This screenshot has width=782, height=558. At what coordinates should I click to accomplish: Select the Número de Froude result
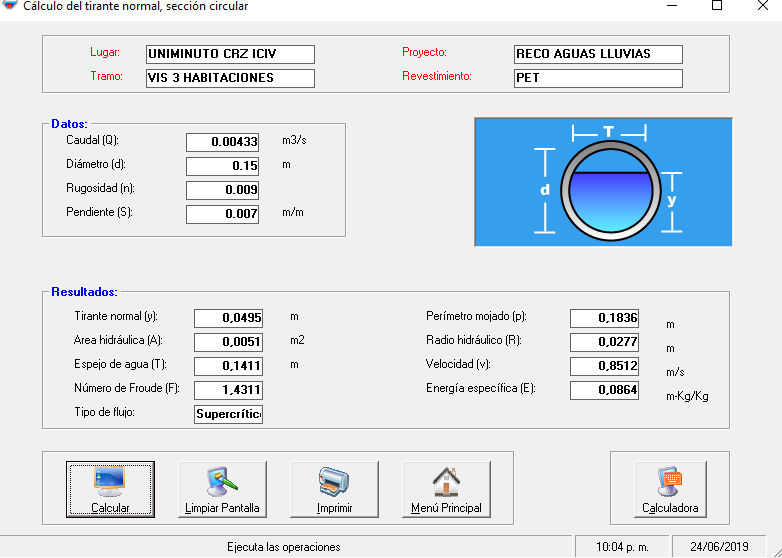coord(228,390)
